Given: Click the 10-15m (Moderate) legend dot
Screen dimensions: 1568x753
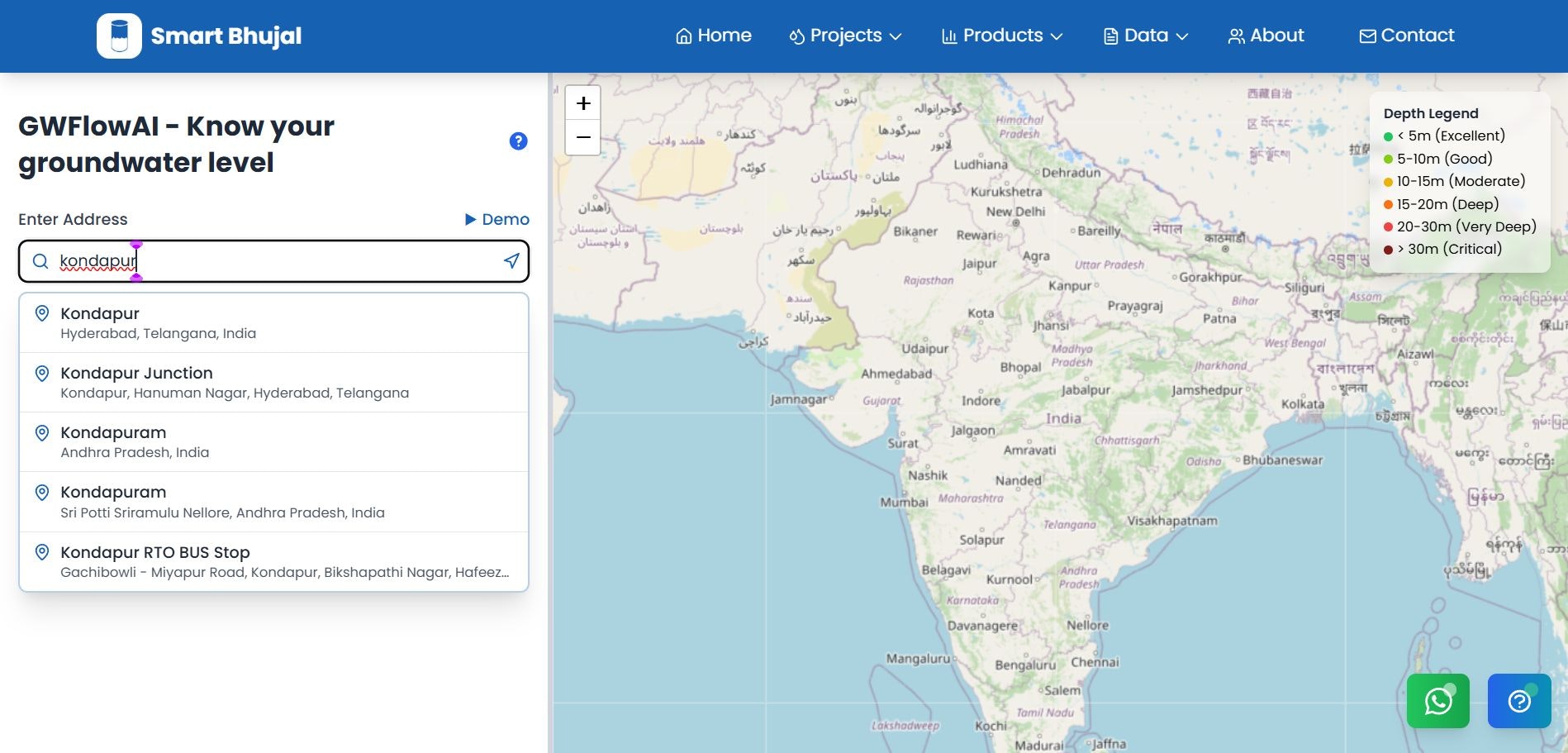Looking at the screenshot, I should [1389, 182].
